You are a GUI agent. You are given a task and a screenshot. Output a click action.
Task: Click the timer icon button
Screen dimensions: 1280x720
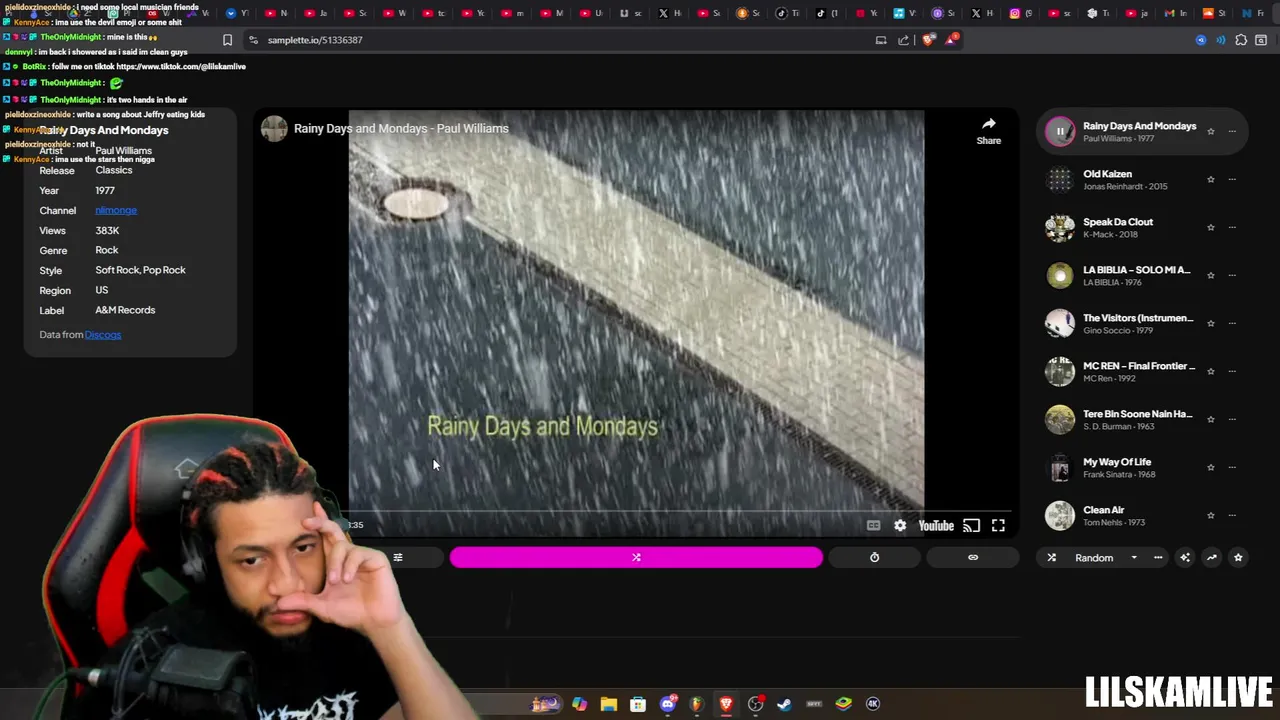coord(874,558)
